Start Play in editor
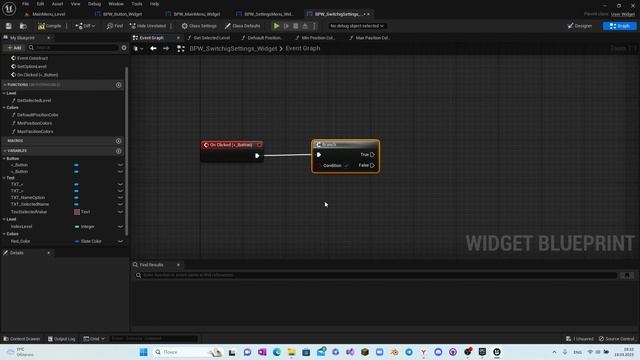Image resolution: width=640 pixels, height=360 pixels. 276,26
